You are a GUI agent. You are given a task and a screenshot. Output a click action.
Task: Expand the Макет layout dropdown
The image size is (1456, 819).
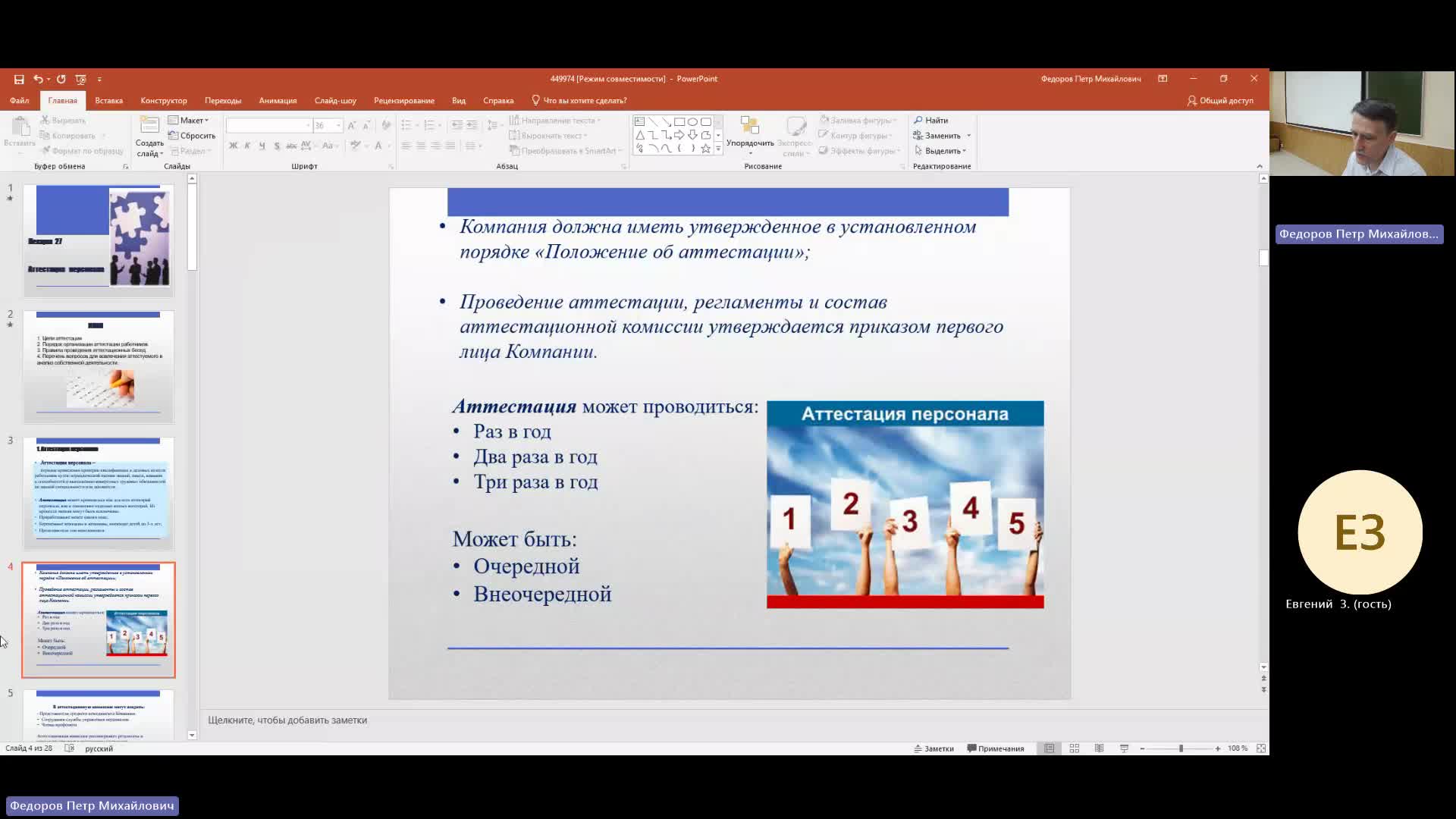188,121
